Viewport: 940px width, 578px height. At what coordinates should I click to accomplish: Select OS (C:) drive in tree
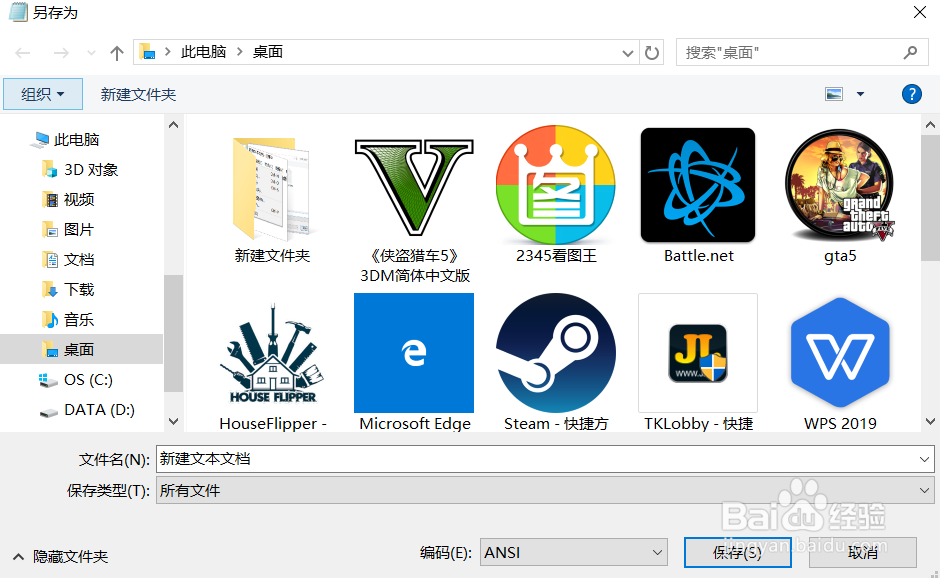(88, 380)
